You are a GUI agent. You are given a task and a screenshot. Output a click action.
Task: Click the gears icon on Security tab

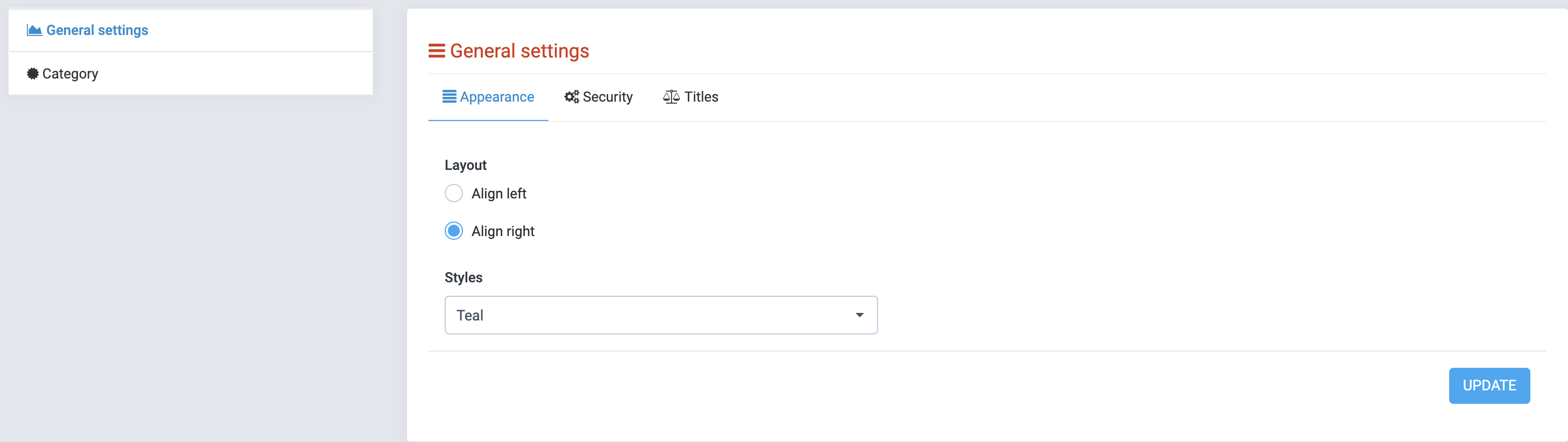coord(571,97)
